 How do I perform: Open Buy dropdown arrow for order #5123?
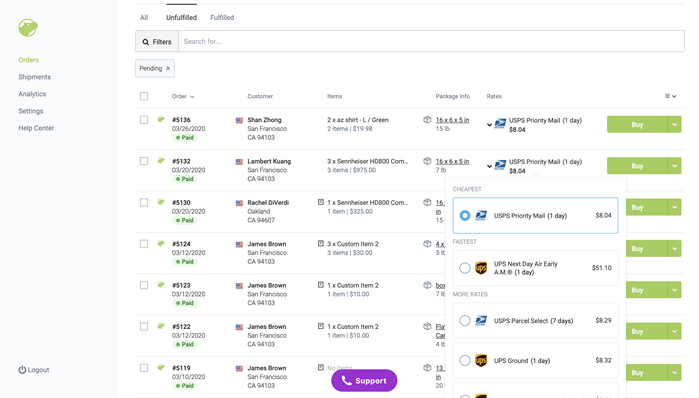pos(674,290)
